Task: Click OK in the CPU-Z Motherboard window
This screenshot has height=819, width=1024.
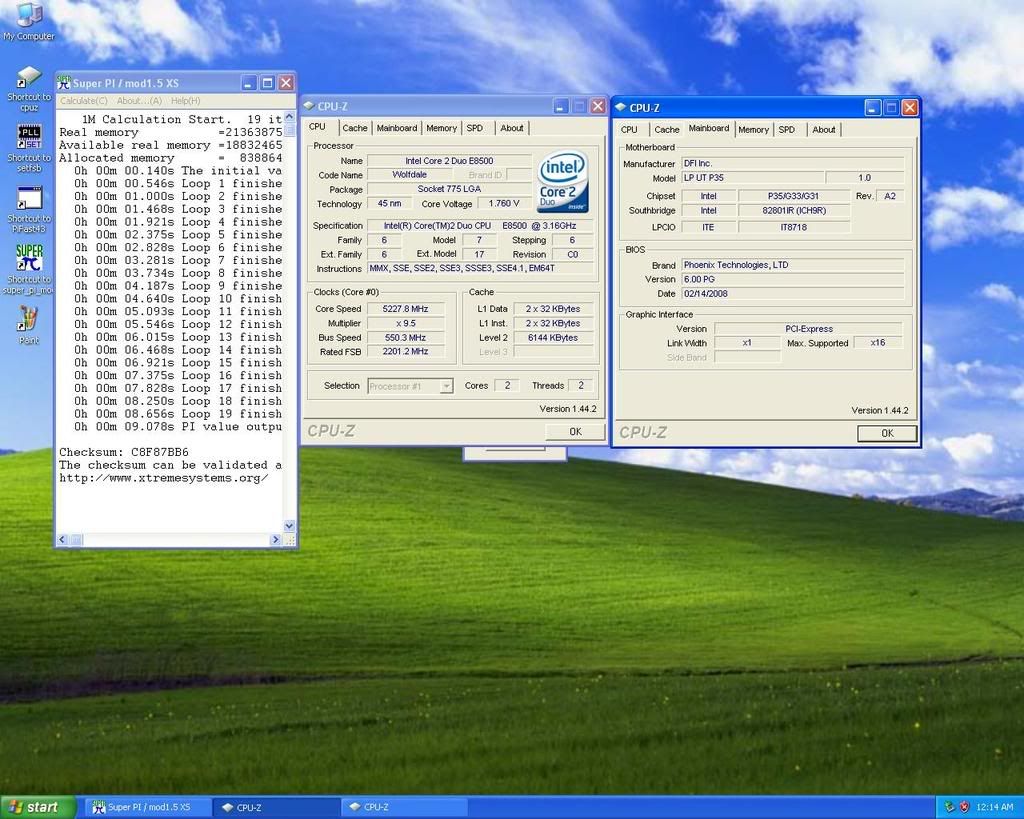Action: [x=887, y=433]
